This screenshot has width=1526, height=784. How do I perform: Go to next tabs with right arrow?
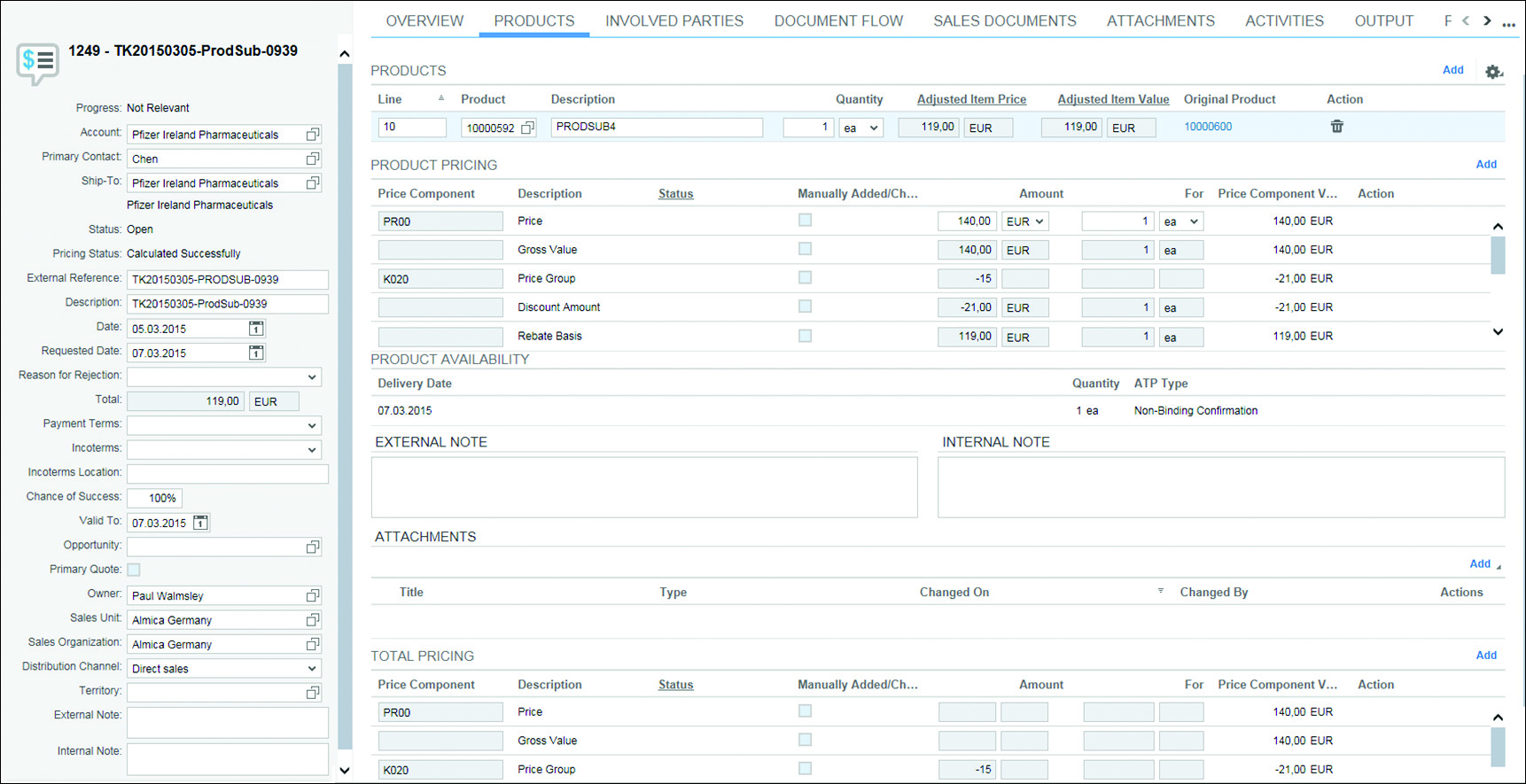click(1488, 20)
